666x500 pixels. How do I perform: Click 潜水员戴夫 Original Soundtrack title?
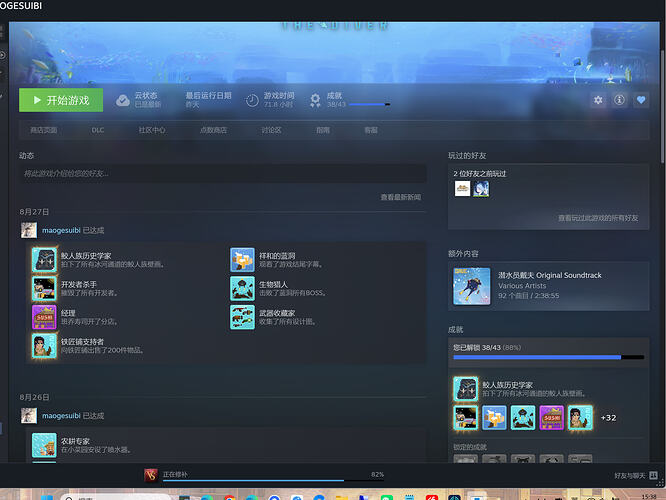coord(550,275)
